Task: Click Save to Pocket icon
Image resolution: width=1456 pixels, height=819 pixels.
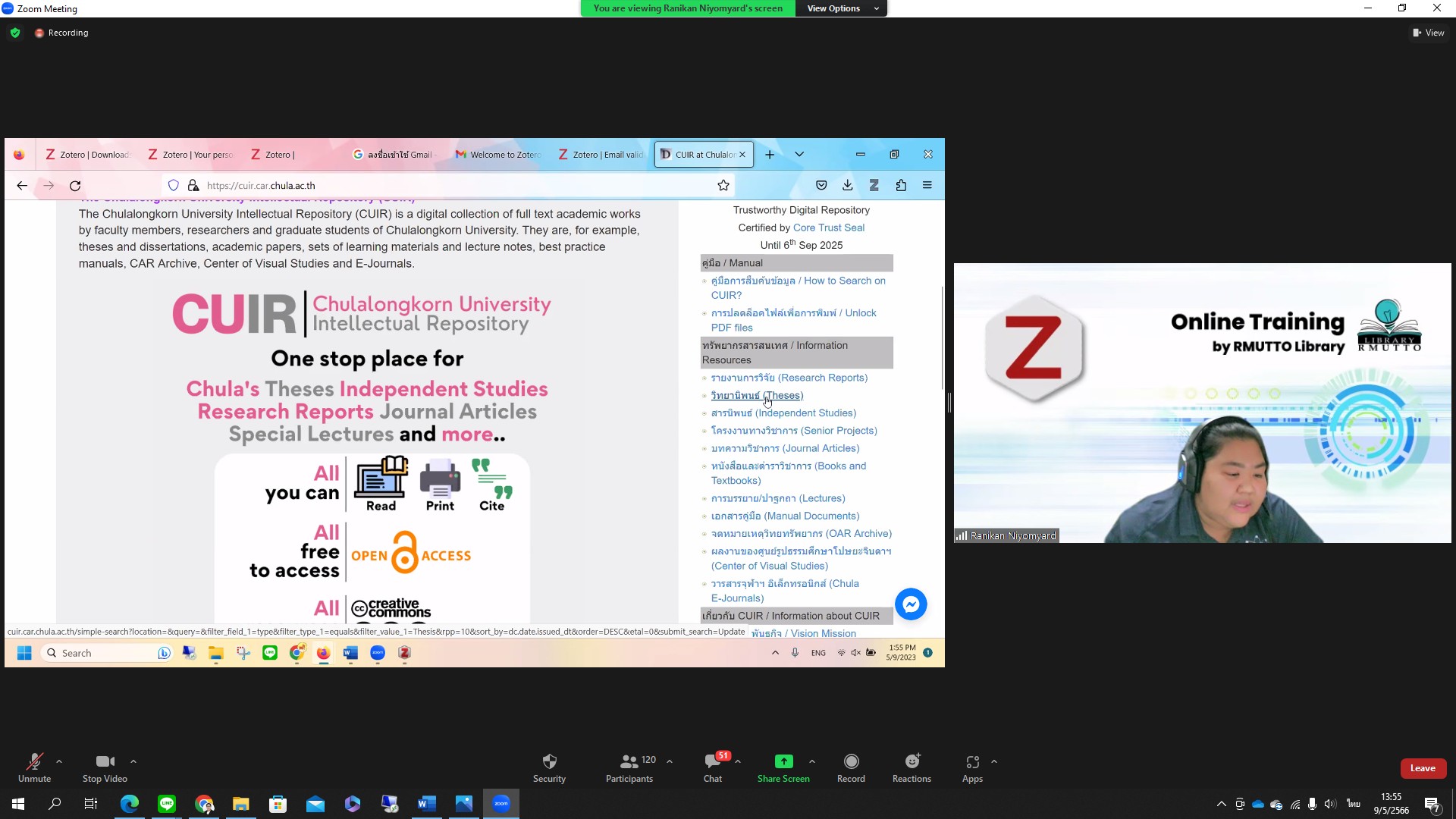Action: click(821, 186)
